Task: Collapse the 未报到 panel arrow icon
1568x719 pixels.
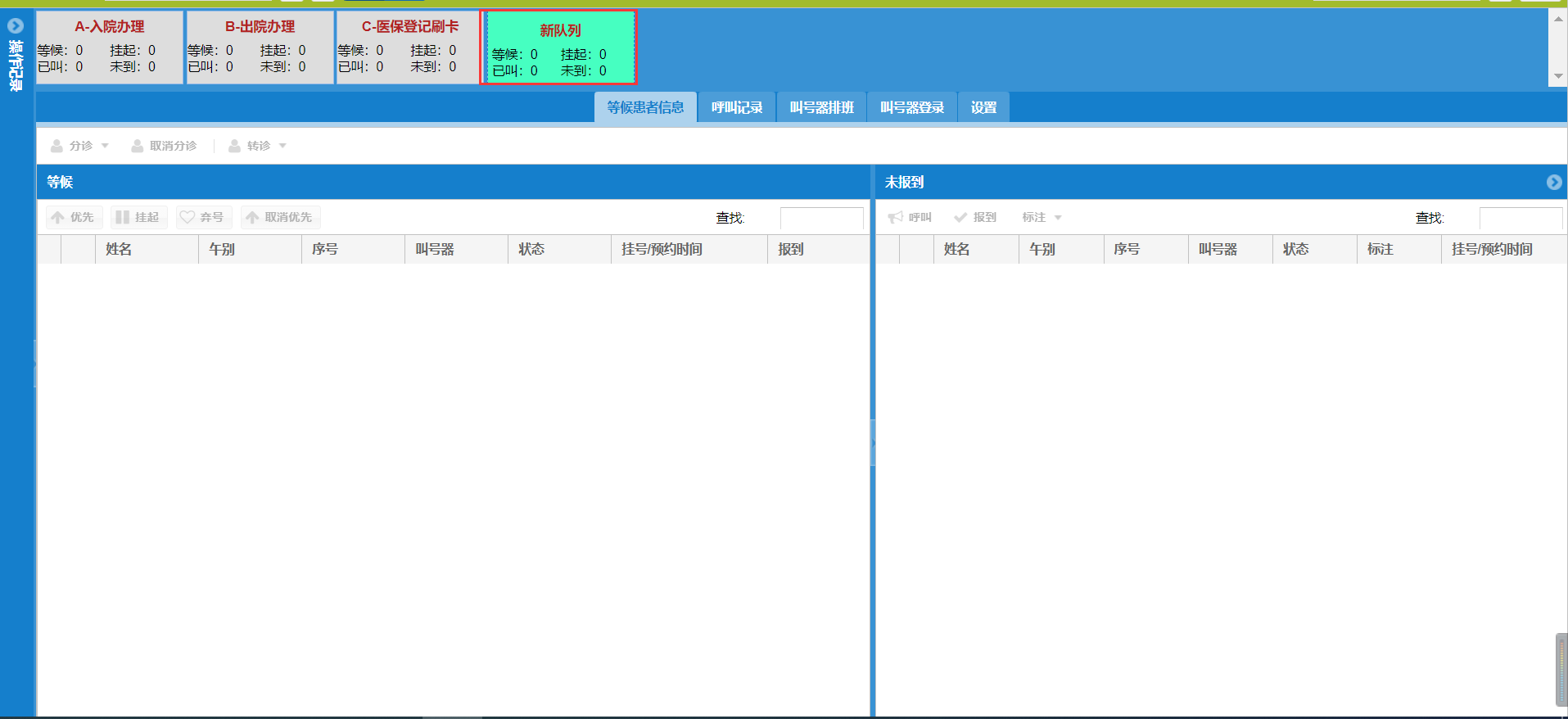Action: coord(1554,182)
